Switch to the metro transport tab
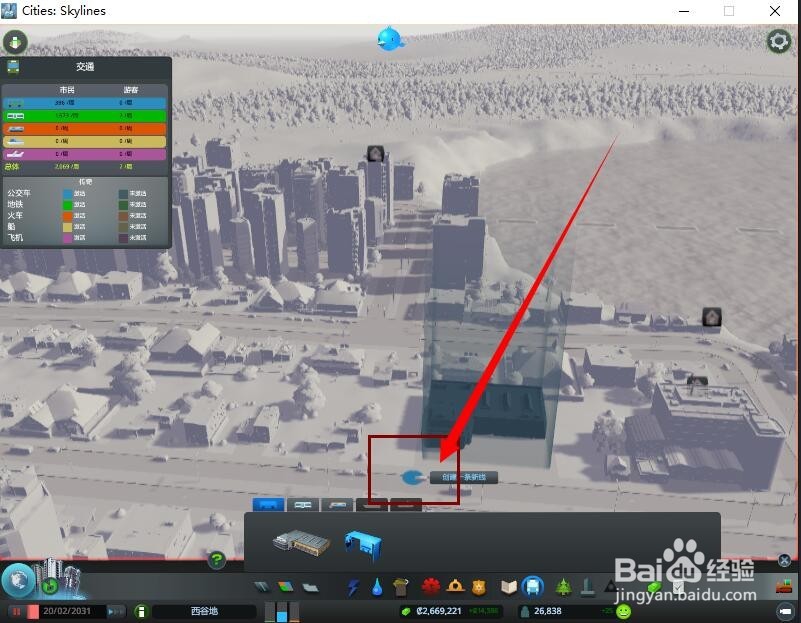Viewport: 801px width, 623px height. tap(303, 505)
